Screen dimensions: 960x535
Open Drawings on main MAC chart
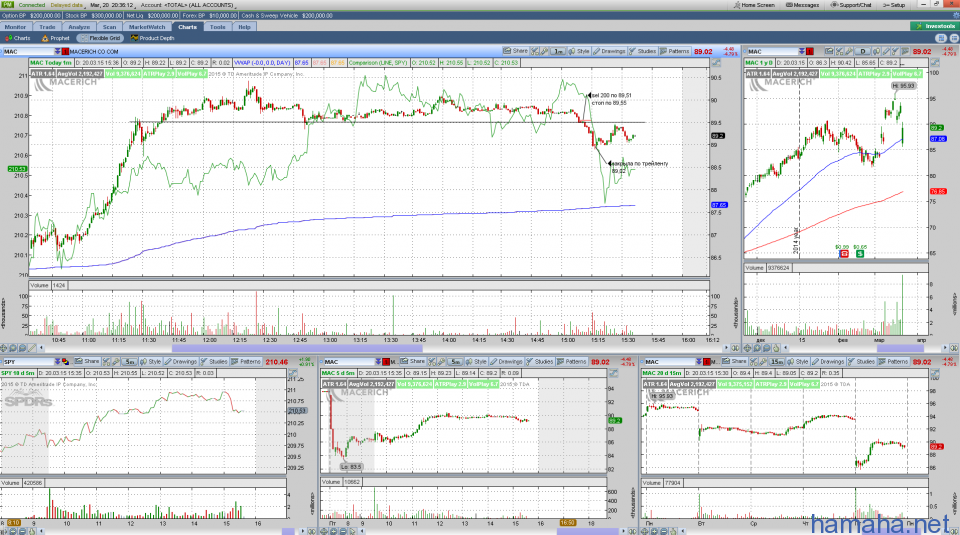click(609, 51)
